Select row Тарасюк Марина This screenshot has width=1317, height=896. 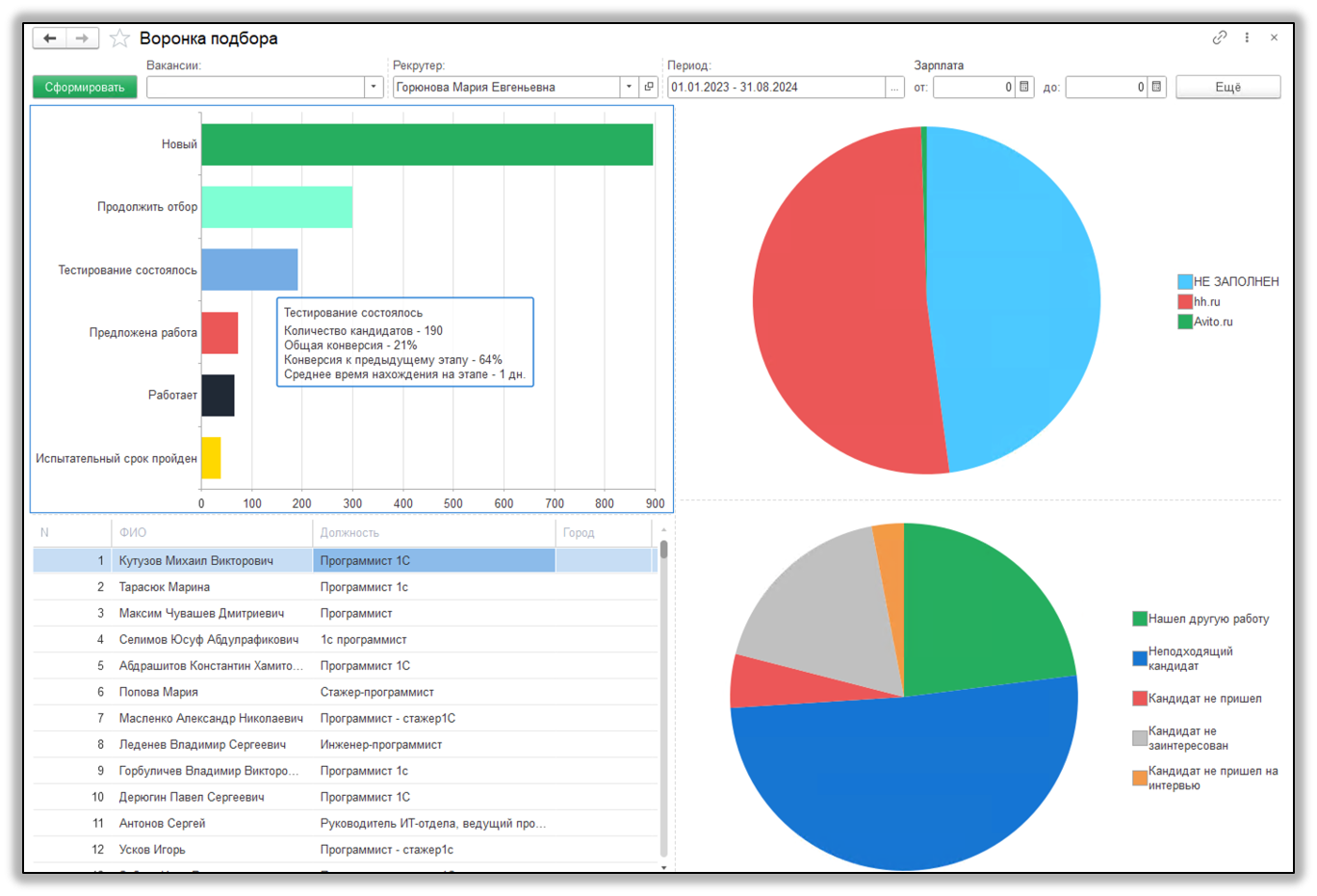tap(346, 587)
